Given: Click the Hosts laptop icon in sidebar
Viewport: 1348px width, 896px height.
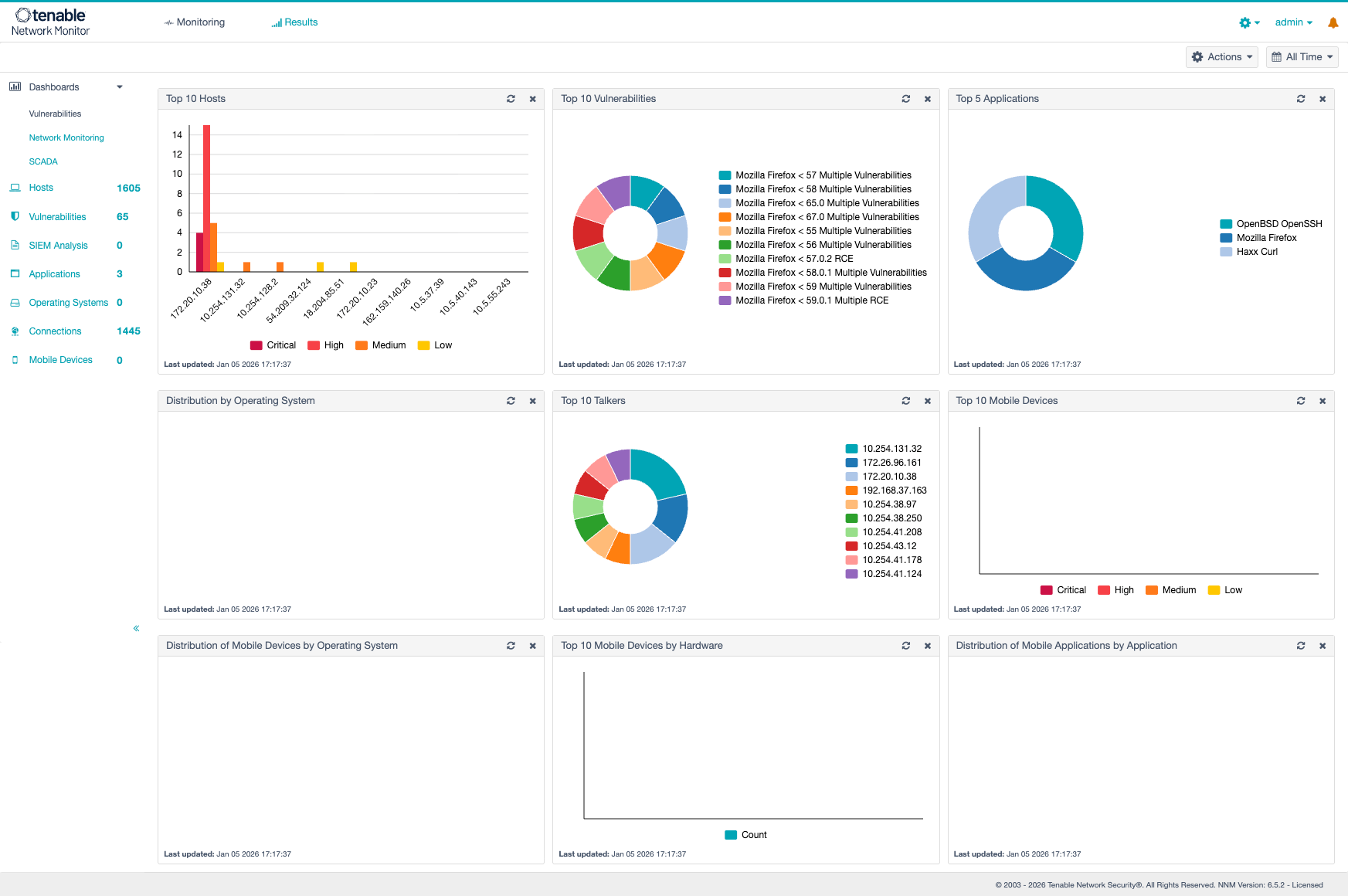Looking at the screenshot, I should click(x=15, y=188).
